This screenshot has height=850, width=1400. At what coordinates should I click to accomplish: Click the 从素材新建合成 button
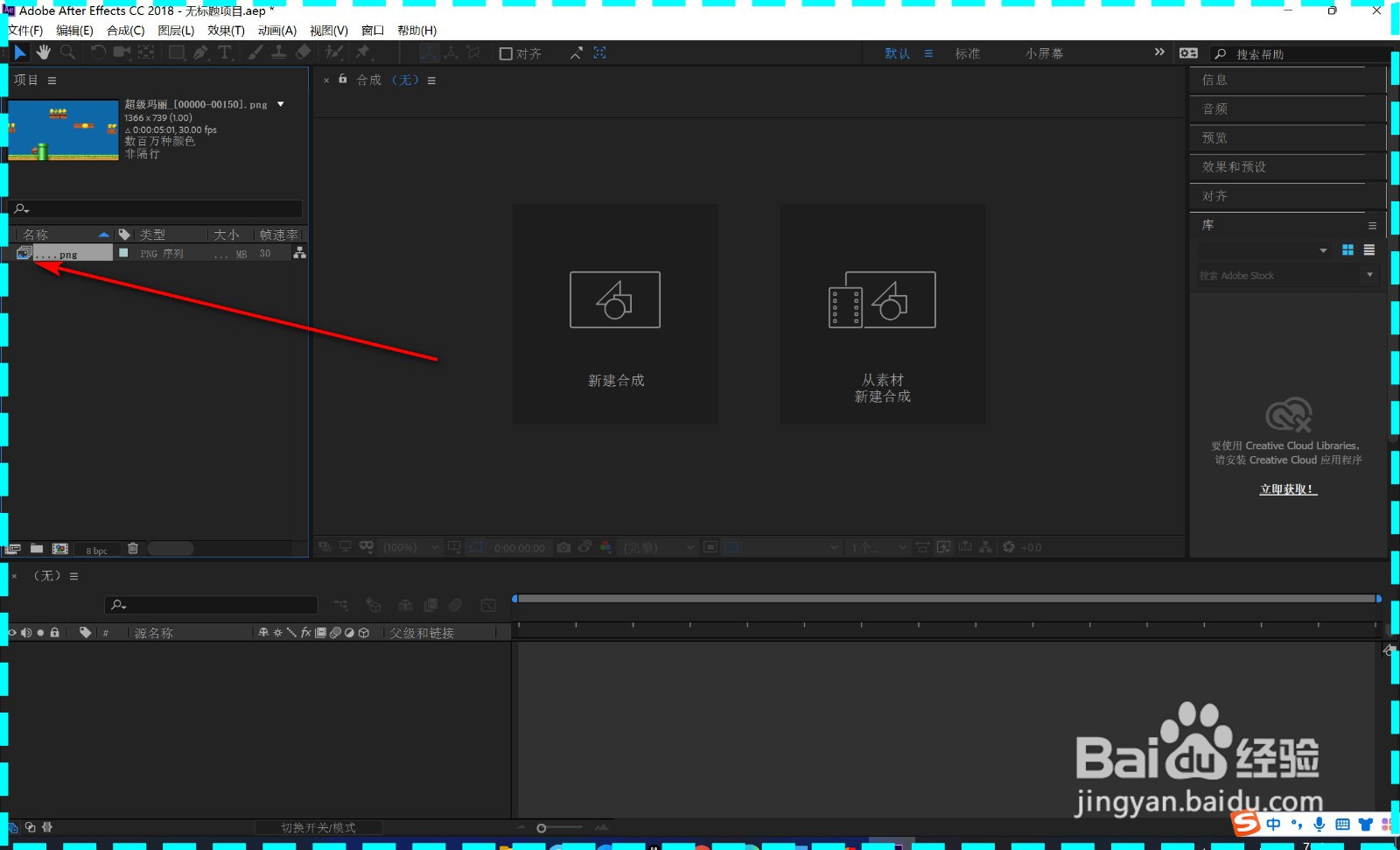click(x=883, y=314)
